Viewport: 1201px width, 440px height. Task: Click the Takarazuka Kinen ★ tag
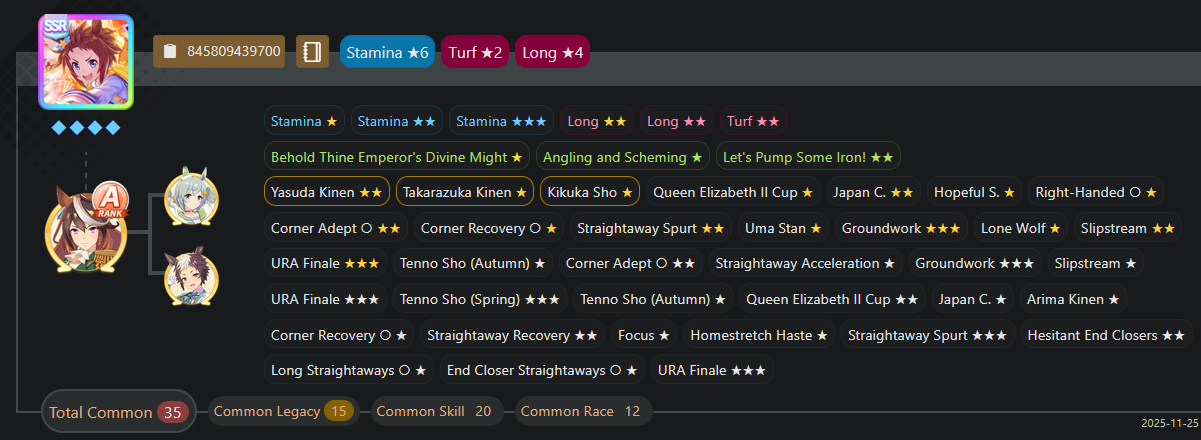[465, 192]
